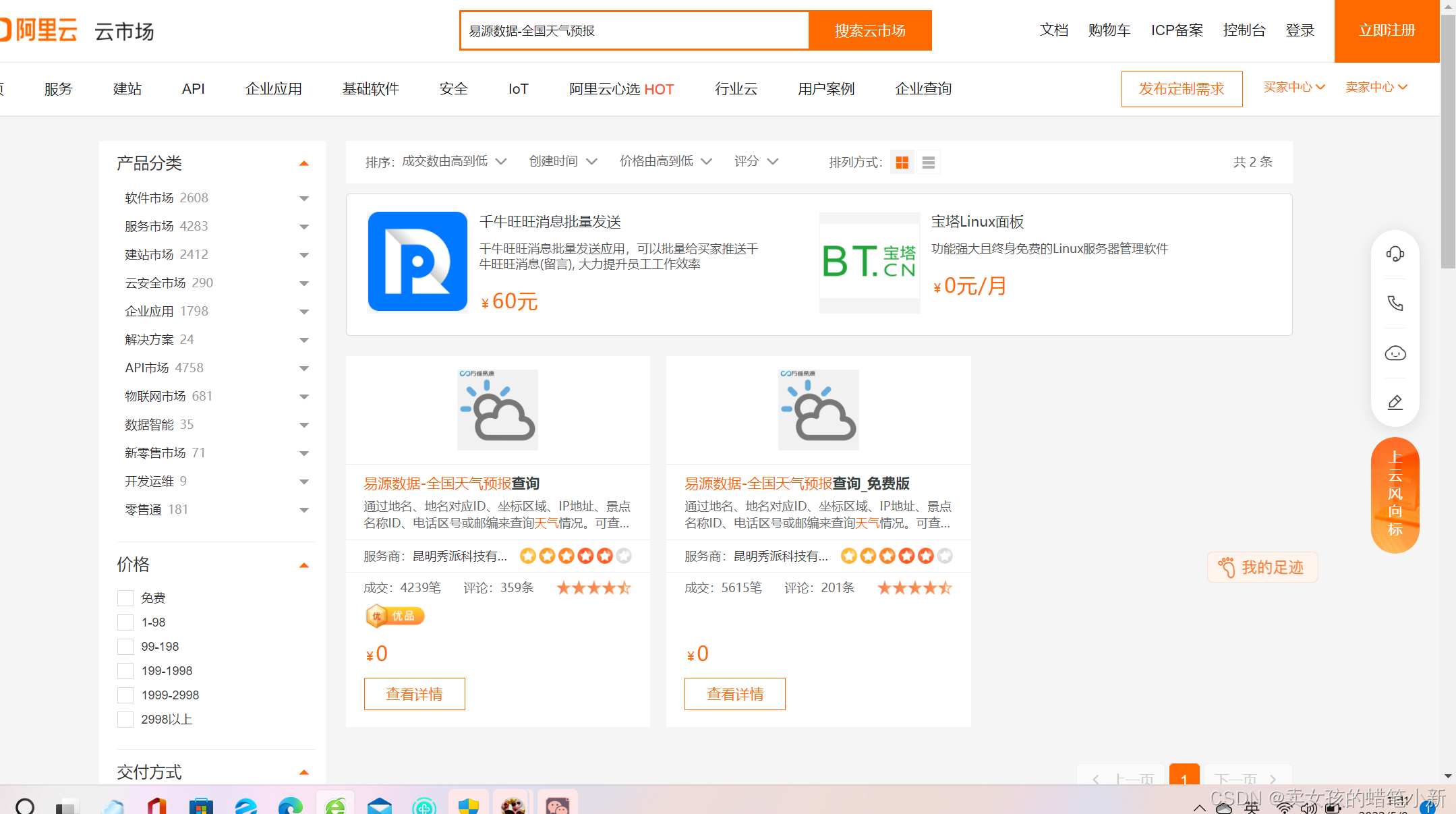Switch to grid layout view icon
The width and height of the screenshot is (1456, 814).
[902, 163]
